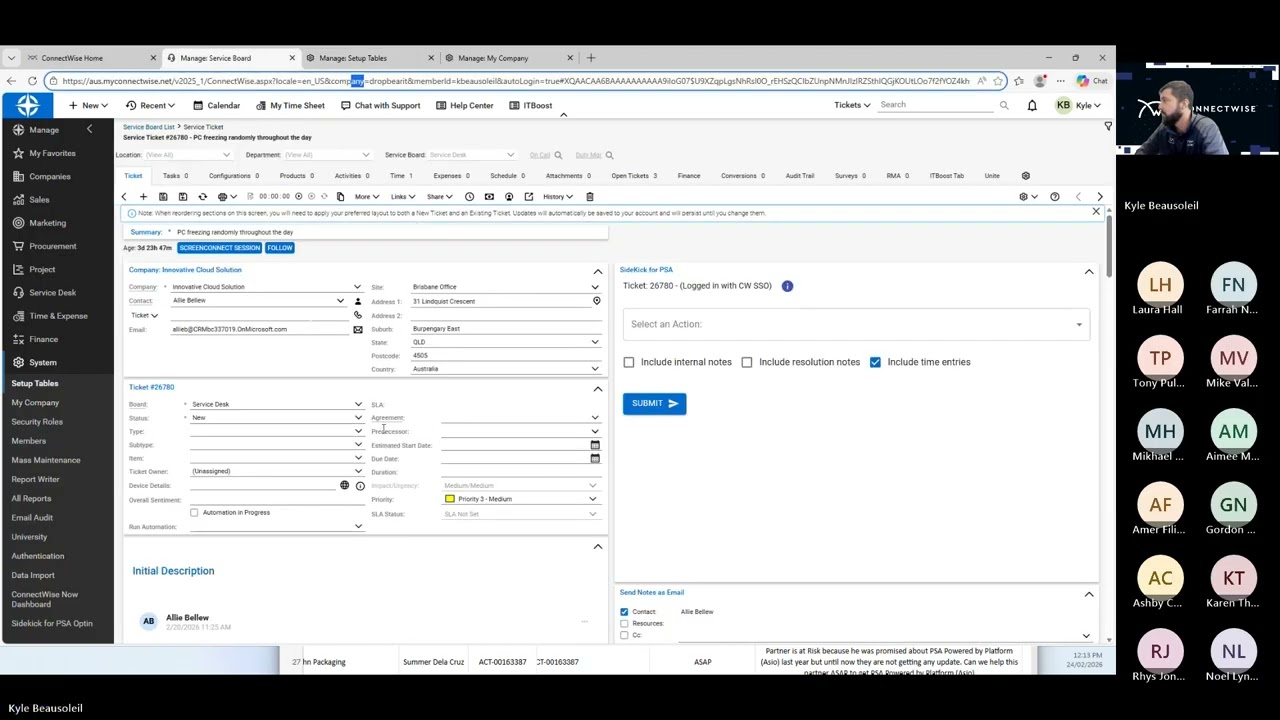Click the Summary text field
Image resolution: width=1280 pixels, height=720 pixels.
point(391,232)
